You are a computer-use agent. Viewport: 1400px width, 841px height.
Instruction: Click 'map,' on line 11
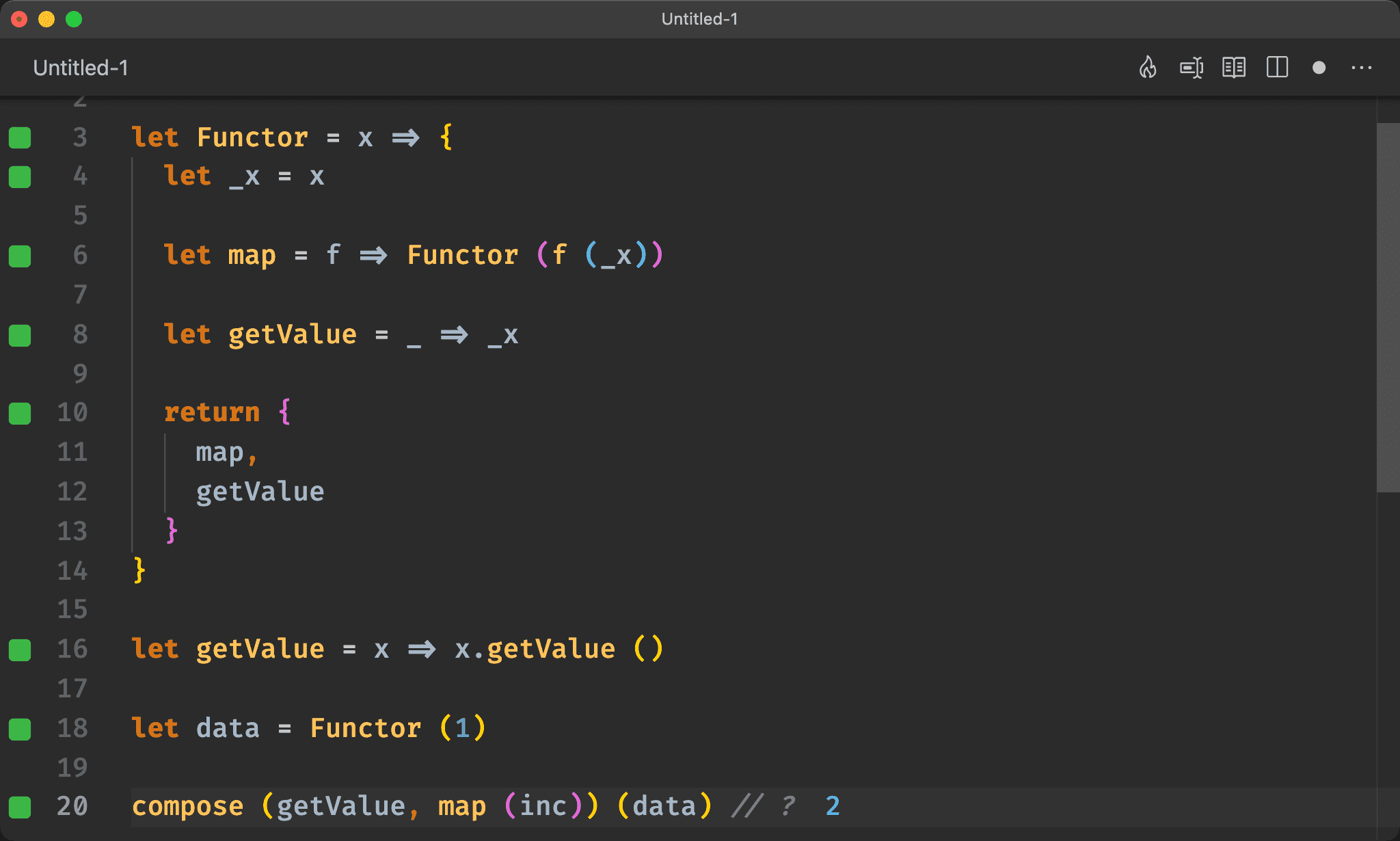[227, 453]
